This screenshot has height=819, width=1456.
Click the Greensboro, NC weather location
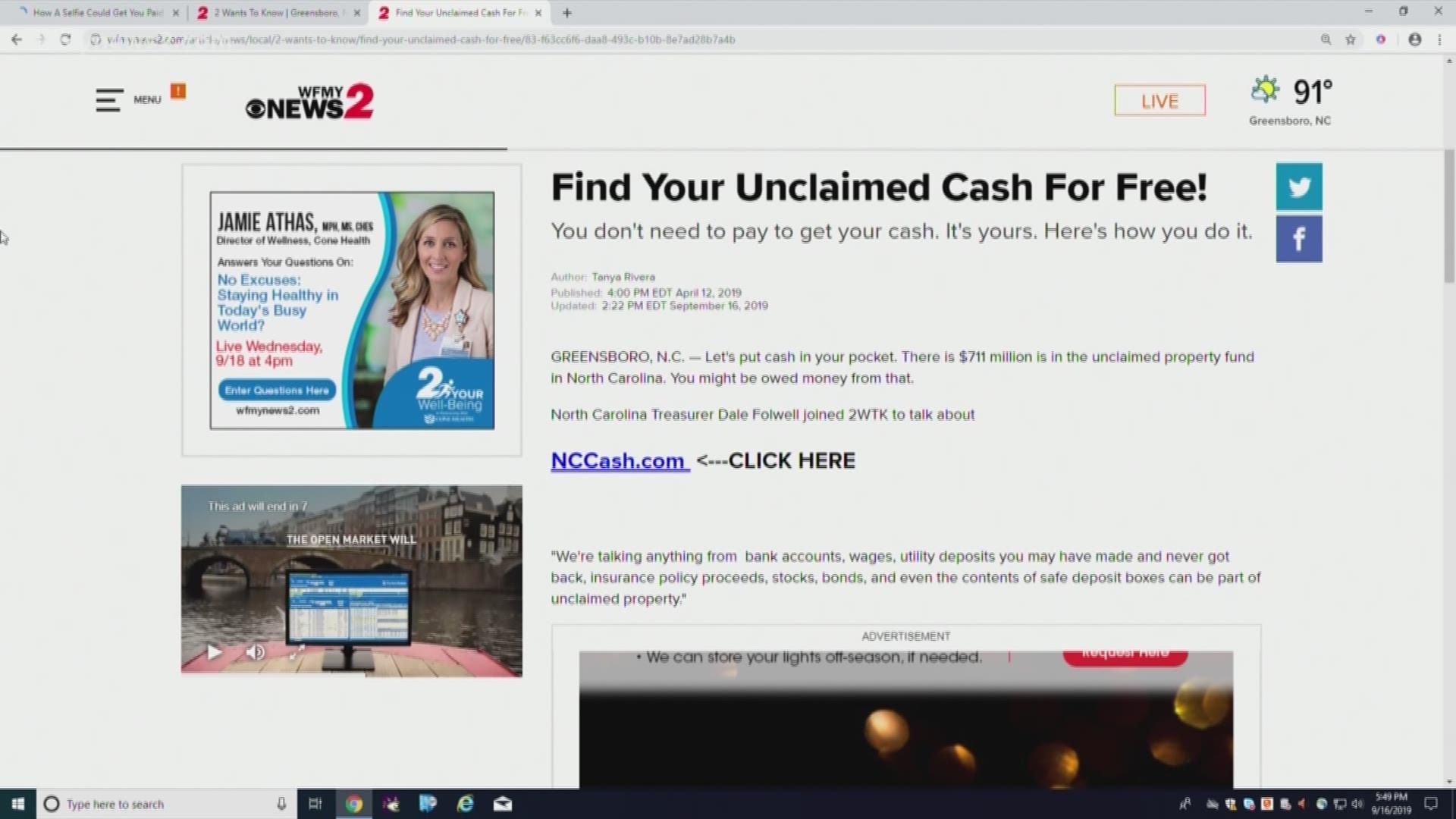[x=1290, y=121]
